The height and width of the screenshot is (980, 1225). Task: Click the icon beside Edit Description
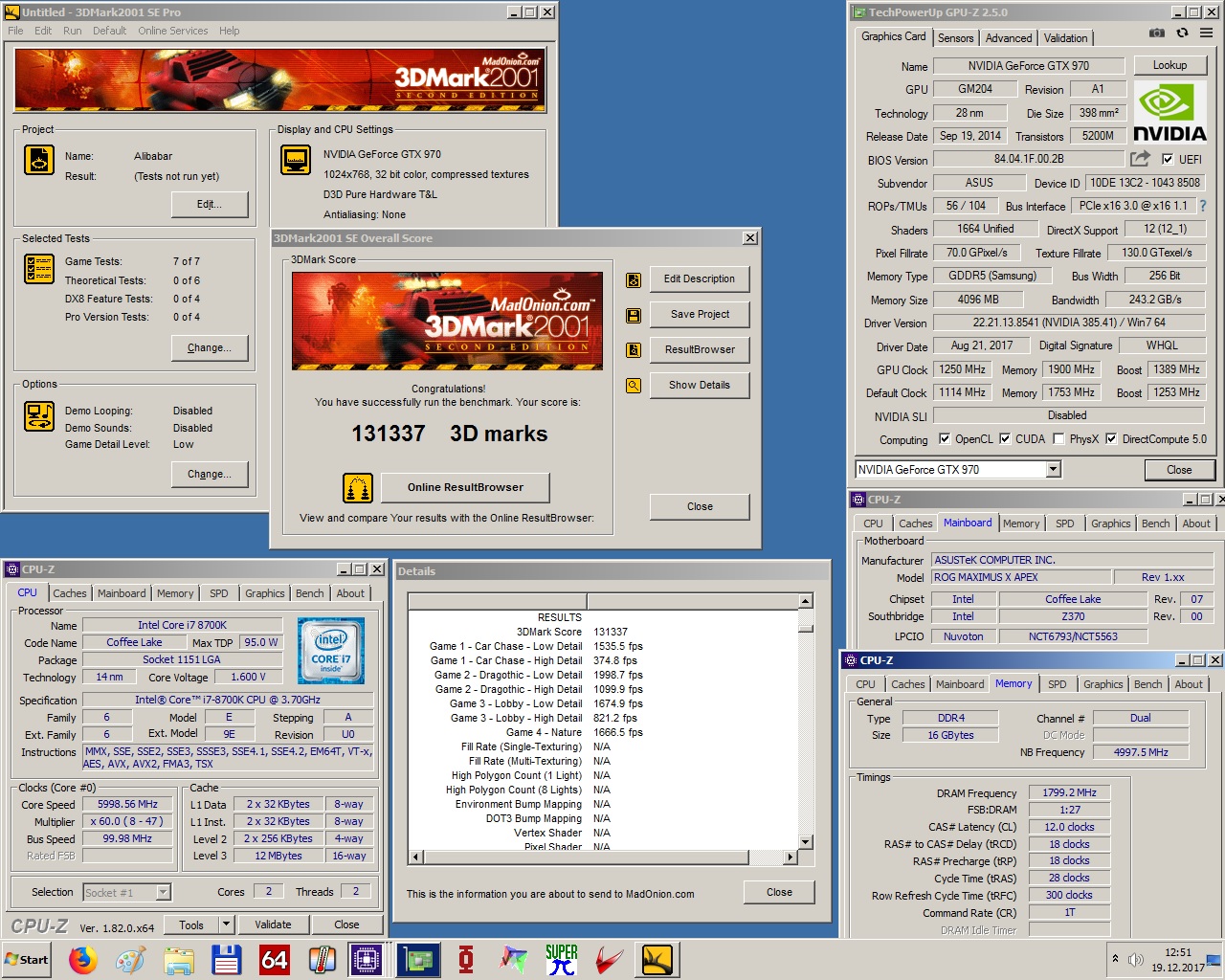(634, 280)
